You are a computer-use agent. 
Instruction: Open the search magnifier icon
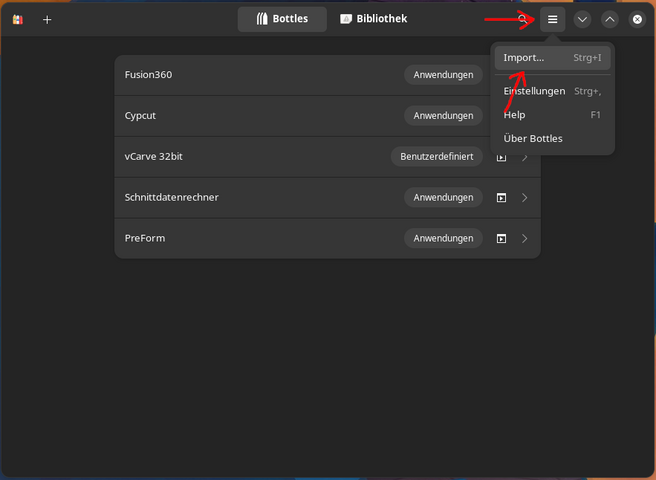523,19
